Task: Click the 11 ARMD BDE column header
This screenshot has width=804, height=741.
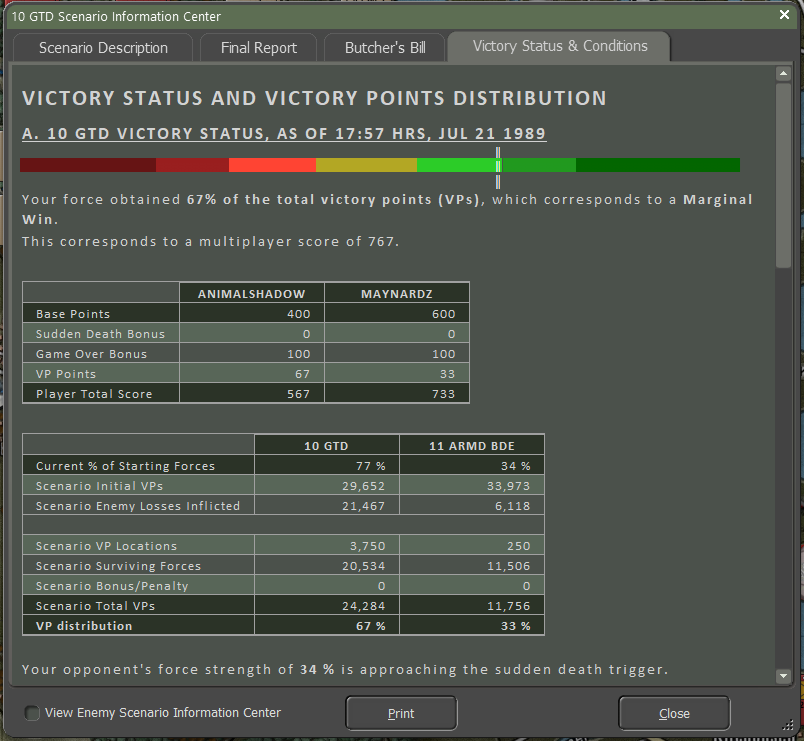Action: [472, 446]
